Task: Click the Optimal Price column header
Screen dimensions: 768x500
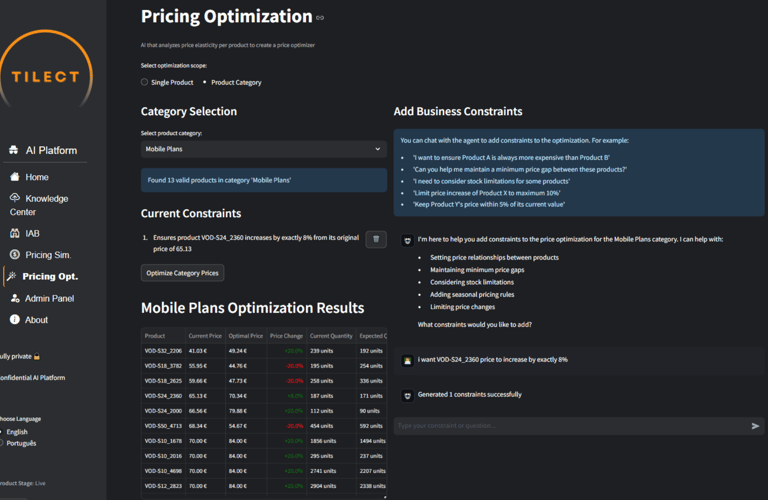Action: pos(245,336)
